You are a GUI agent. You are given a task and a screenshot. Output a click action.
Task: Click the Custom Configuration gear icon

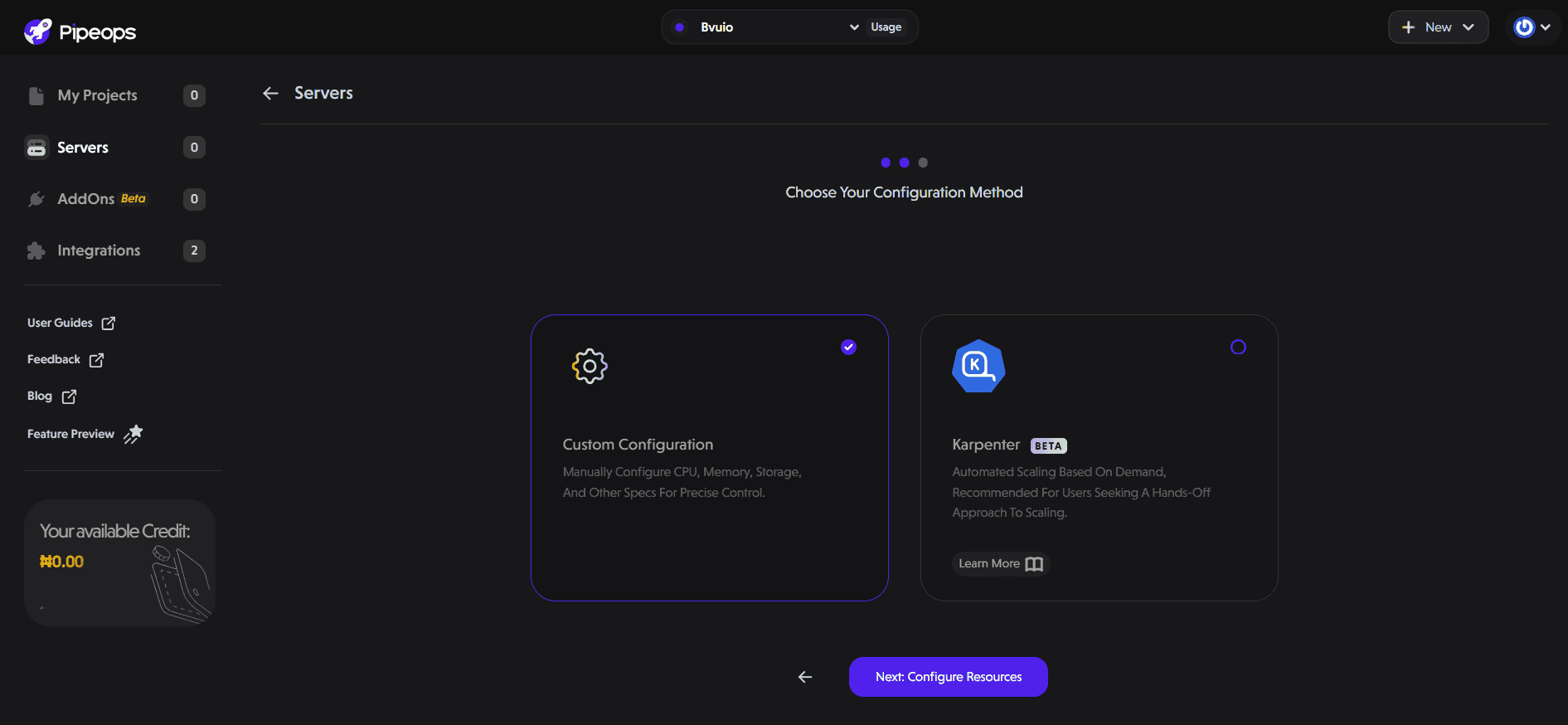pos(590,366)
